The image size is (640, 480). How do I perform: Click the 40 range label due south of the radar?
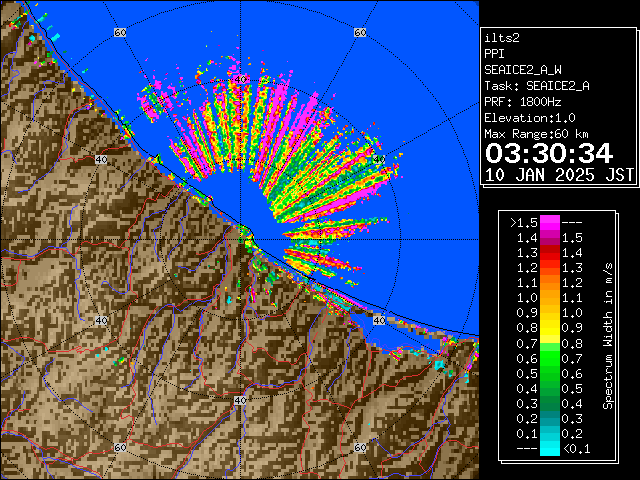click(240, 400)
